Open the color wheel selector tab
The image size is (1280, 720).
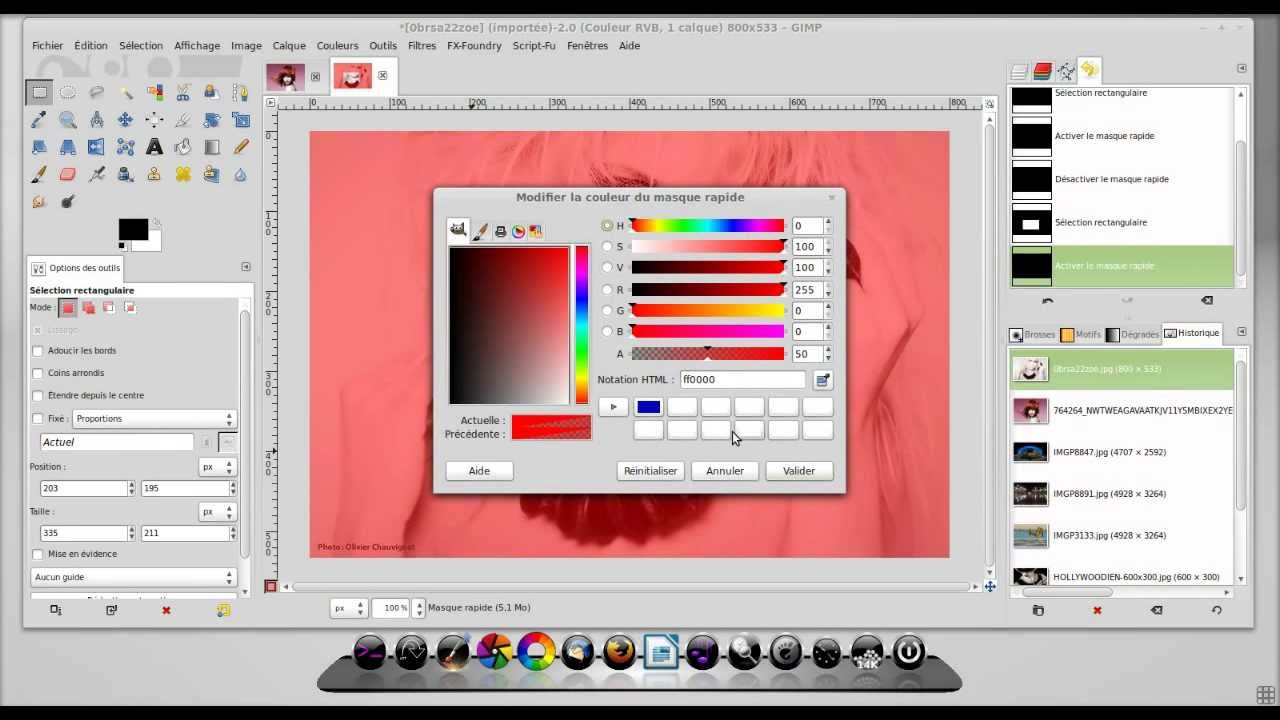coord(518,231)
